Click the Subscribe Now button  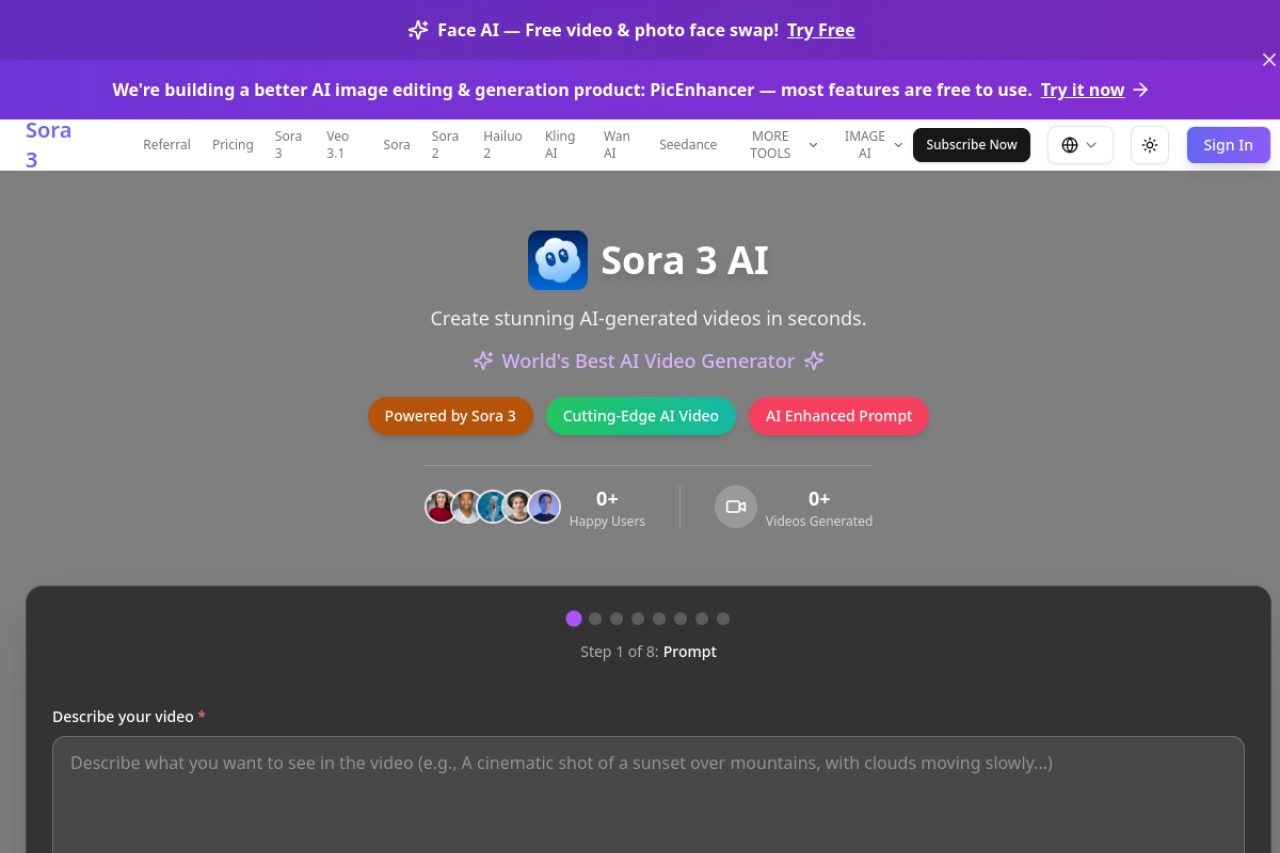click(971, 145)
